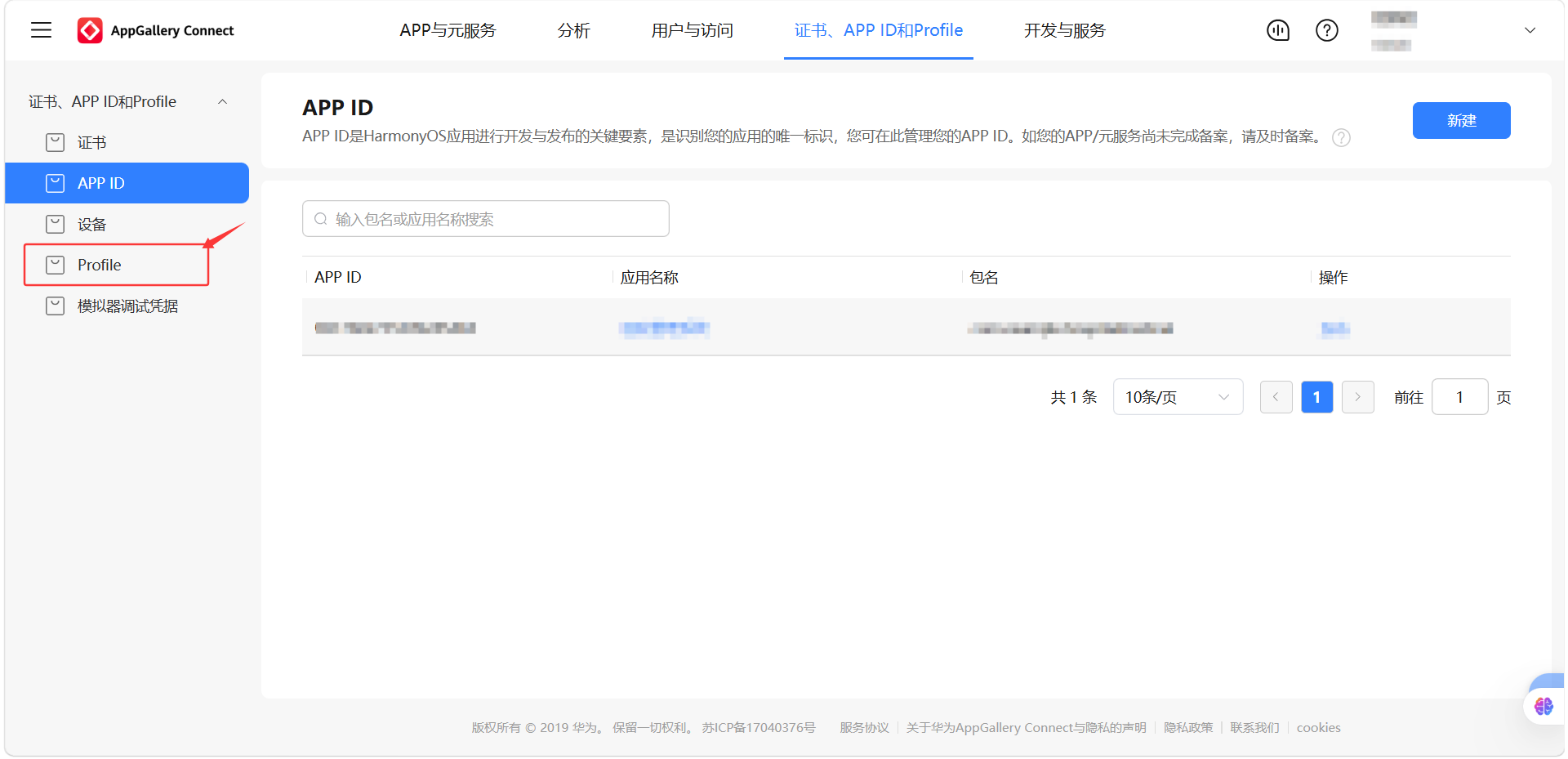This screenshot has height=759, width=1568.
Task: Open the floating assistant icon
Action: [x=1543, y=705]
